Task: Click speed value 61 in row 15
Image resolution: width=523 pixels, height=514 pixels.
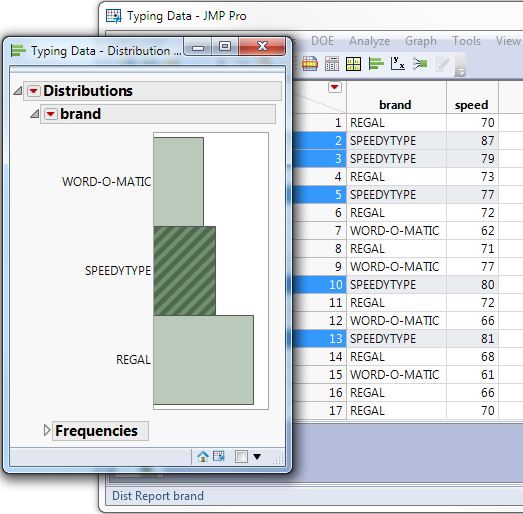Action: pos(472,375)
